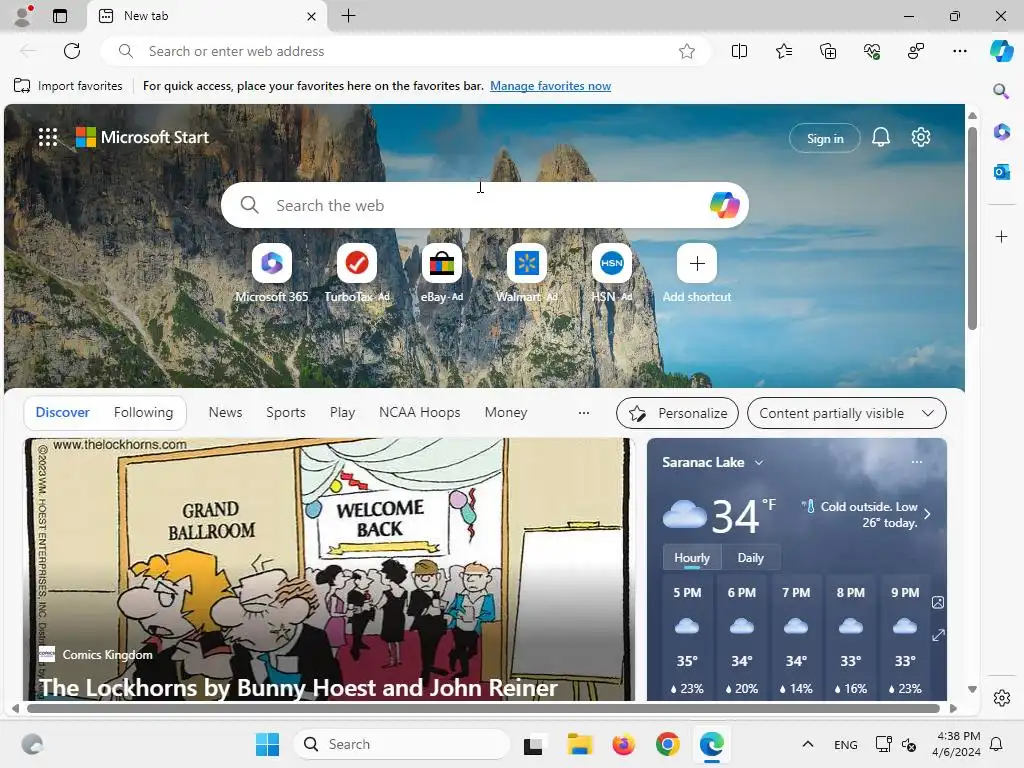Add a sidebar app with plus icon
This screenshot has width=1024, height=768.
click(1001, 236)
